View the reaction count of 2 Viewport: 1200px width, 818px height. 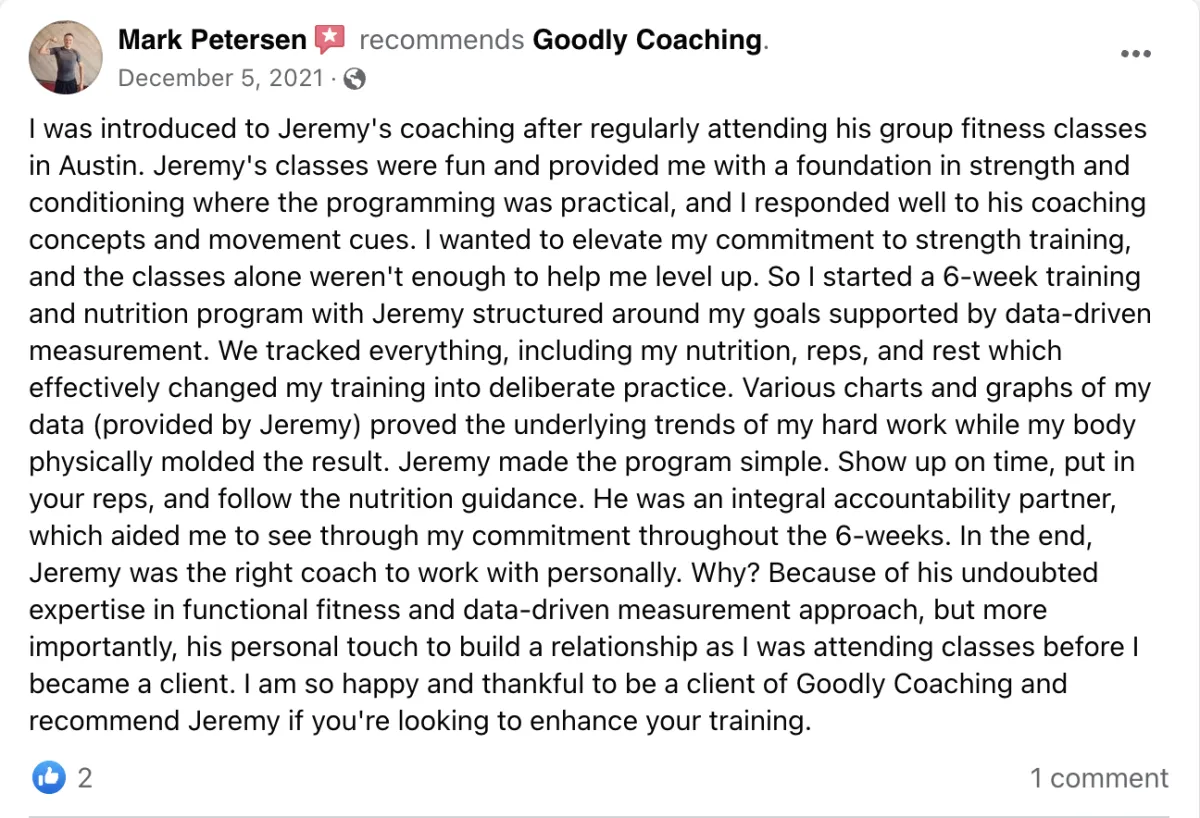pyautogui.click(x=85, y=778)
